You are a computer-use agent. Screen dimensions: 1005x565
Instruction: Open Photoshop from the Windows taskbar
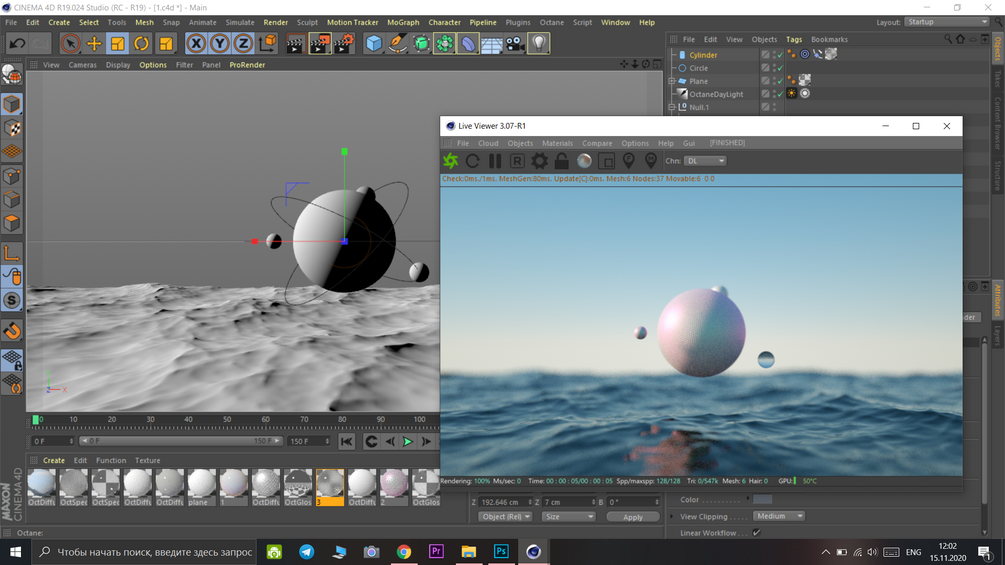[x=501, y=551]
